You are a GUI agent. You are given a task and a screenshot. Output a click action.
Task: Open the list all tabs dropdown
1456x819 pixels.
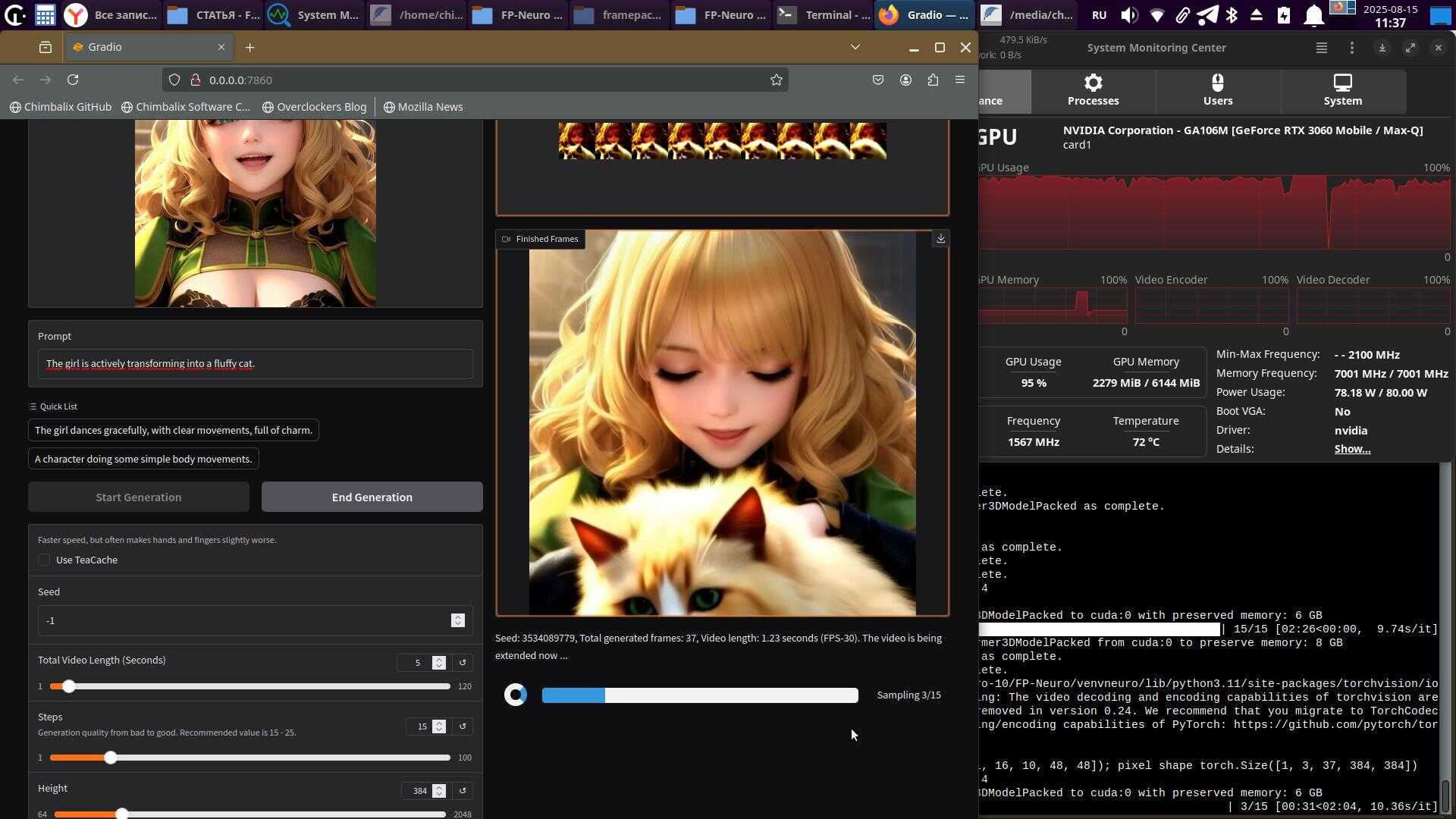pyautogui.click(x=855, y=47)
